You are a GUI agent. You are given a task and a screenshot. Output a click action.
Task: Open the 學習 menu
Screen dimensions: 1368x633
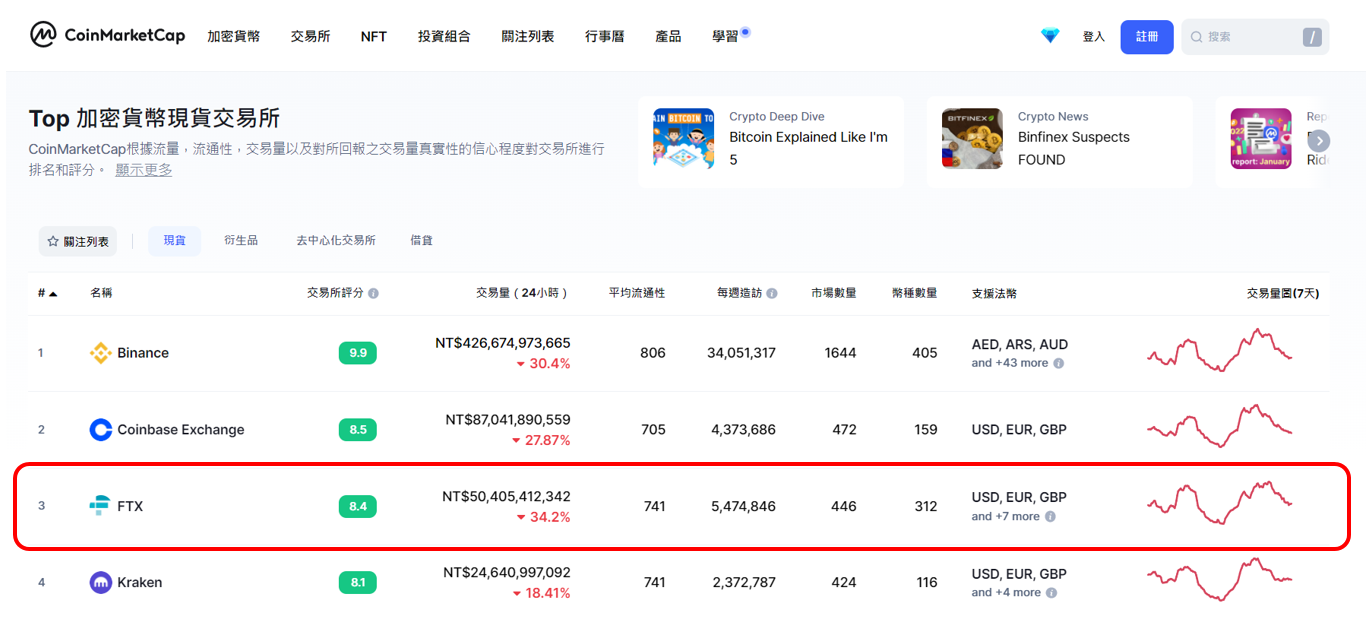coord(726,36)
